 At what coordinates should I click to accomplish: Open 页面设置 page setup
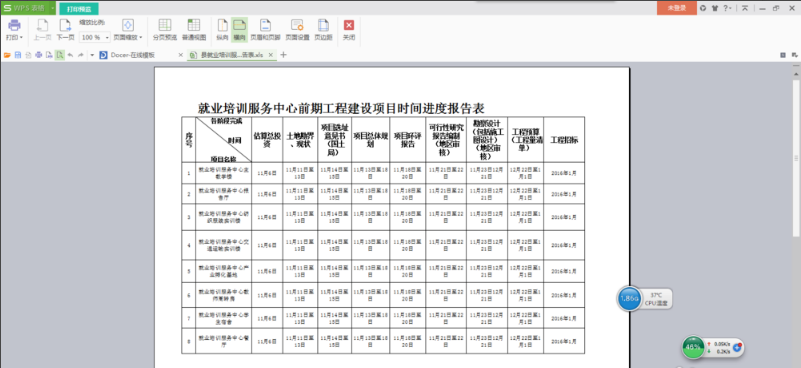pos(297,31)
